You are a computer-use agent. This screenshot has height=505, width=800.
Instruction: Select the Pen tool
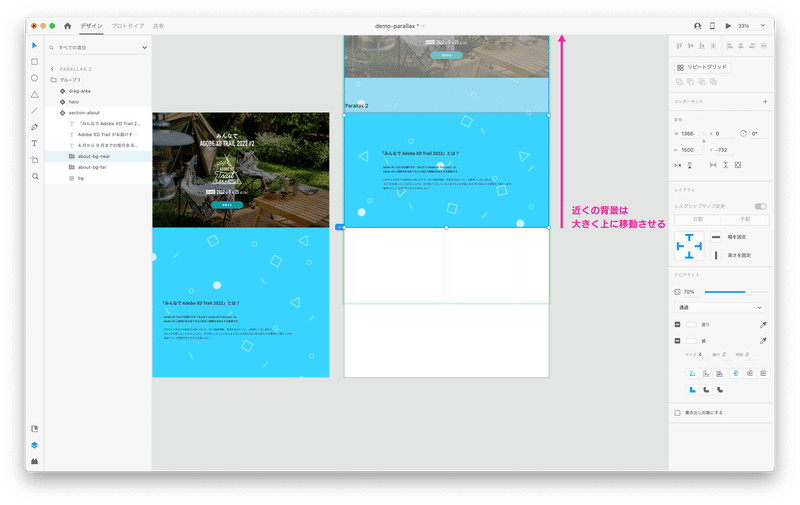(x=34, y=127)
